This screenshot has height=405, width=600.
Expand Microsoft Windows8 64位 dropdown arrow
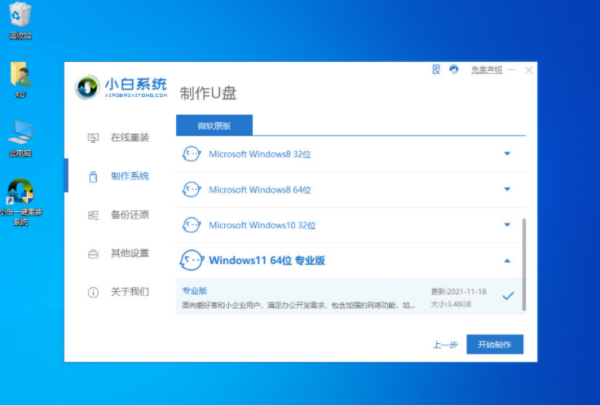tap(507, 189)
